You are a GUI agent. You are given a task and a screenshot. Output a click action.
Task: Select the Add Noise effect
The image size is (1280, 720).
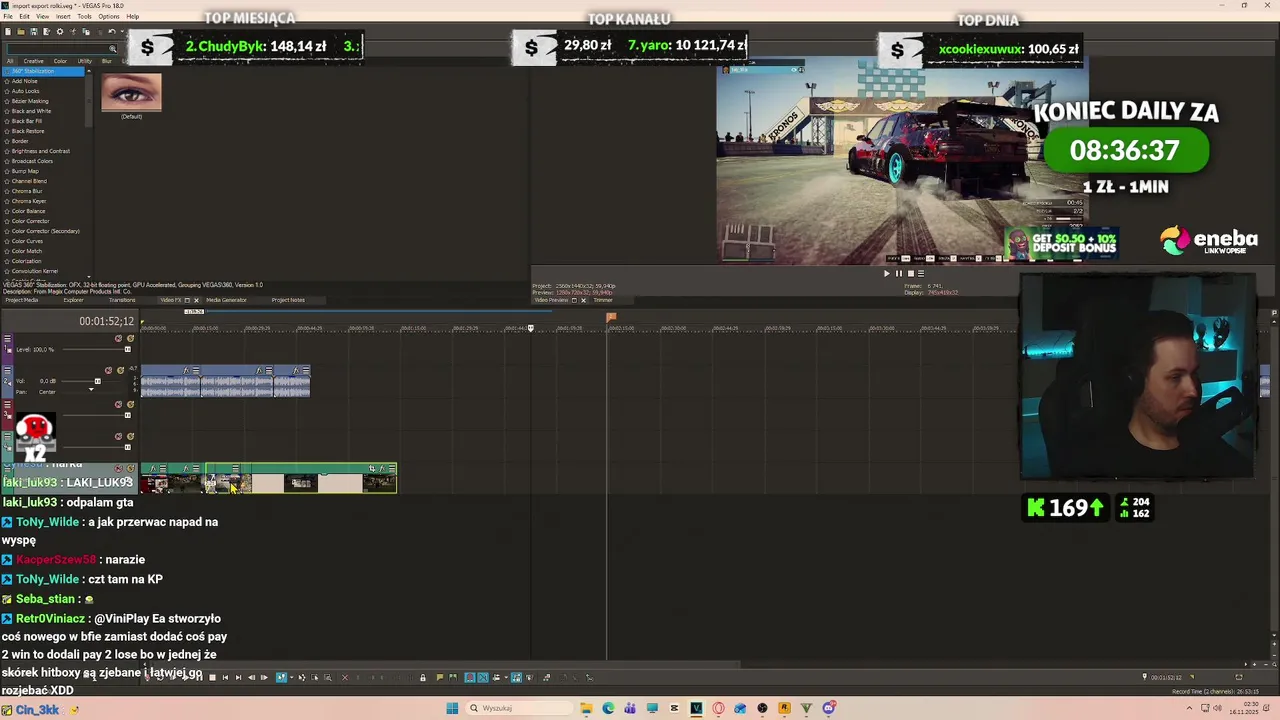(x=25, y=81)
